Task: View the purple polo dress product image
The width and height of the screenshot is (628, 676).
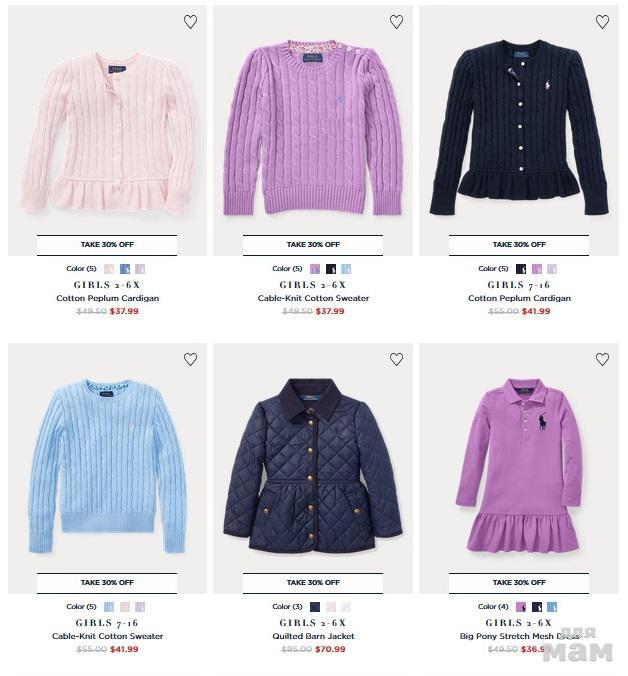Action: tap(519, 466)
